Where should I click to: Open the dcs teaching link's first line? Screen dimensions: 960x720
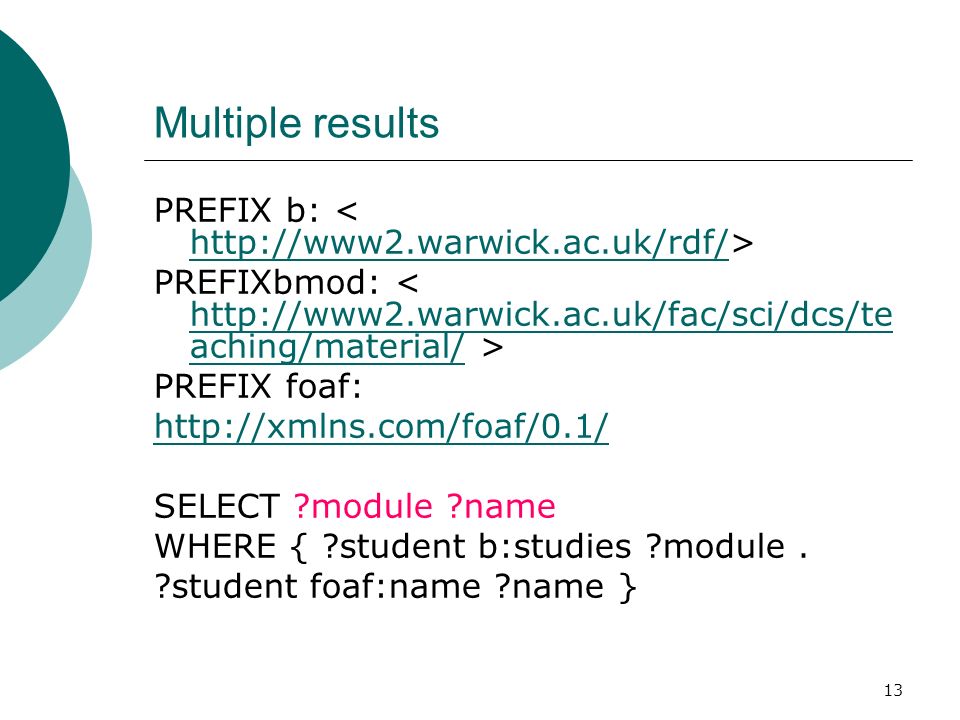[541, 315]
